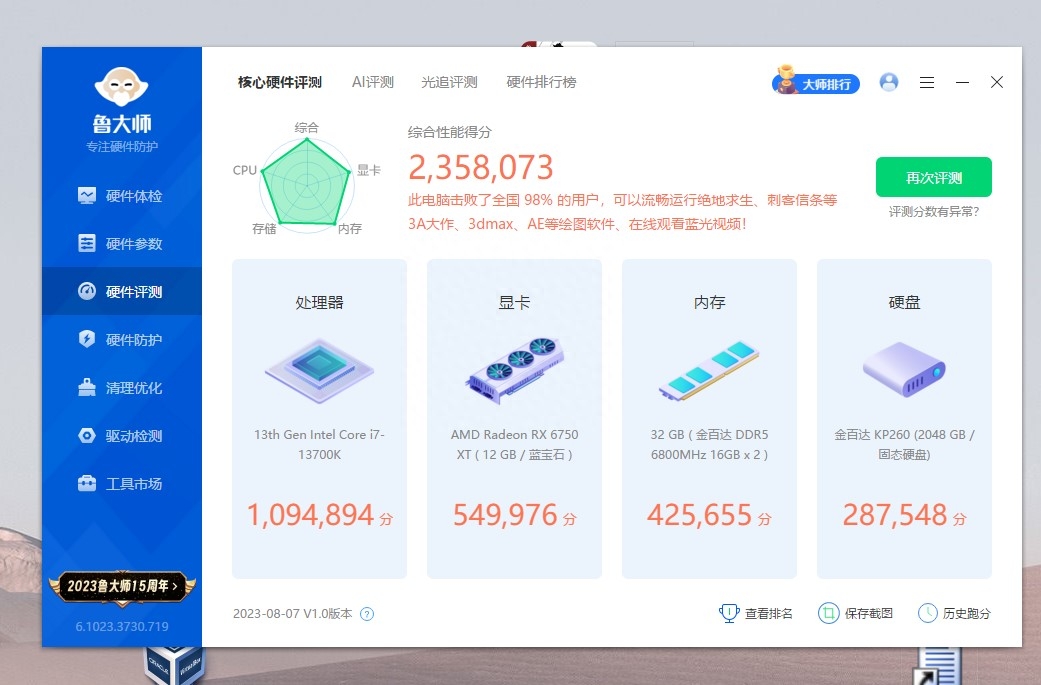The width and height of the screenshot is (1041, 685).
Task: Click the 金百达 DDR5 6800MHz memory text
Action: coord(709,445)
